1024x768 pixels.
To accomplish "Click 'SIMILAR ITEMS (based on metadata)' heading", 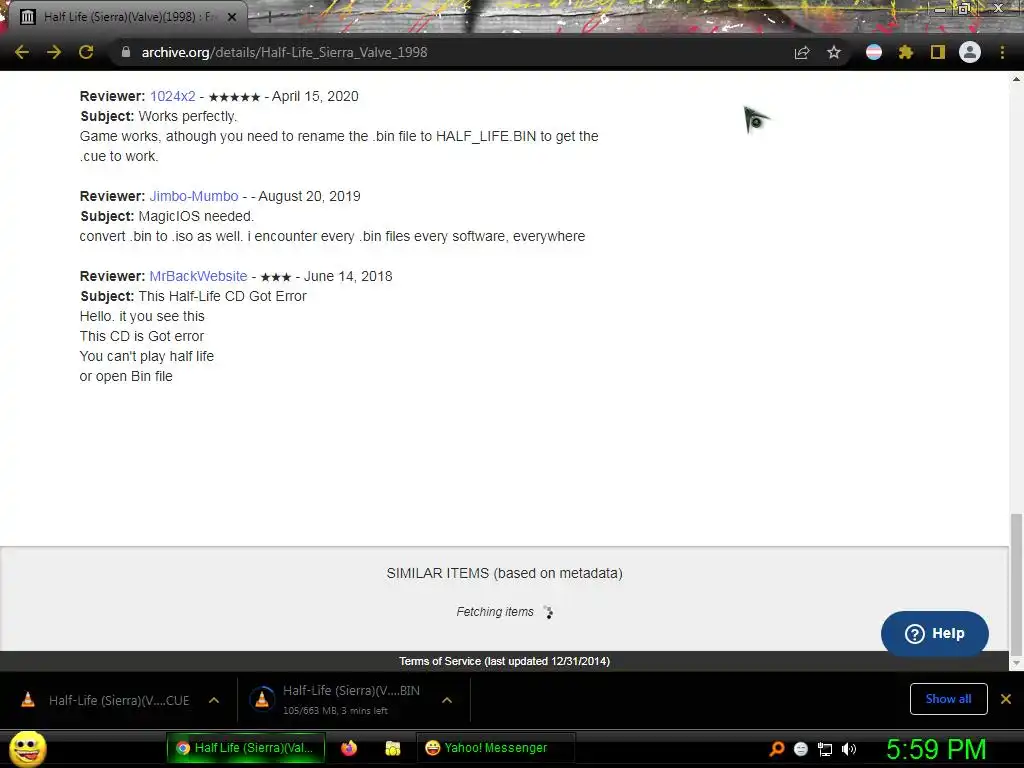I will tap(504, 573).
